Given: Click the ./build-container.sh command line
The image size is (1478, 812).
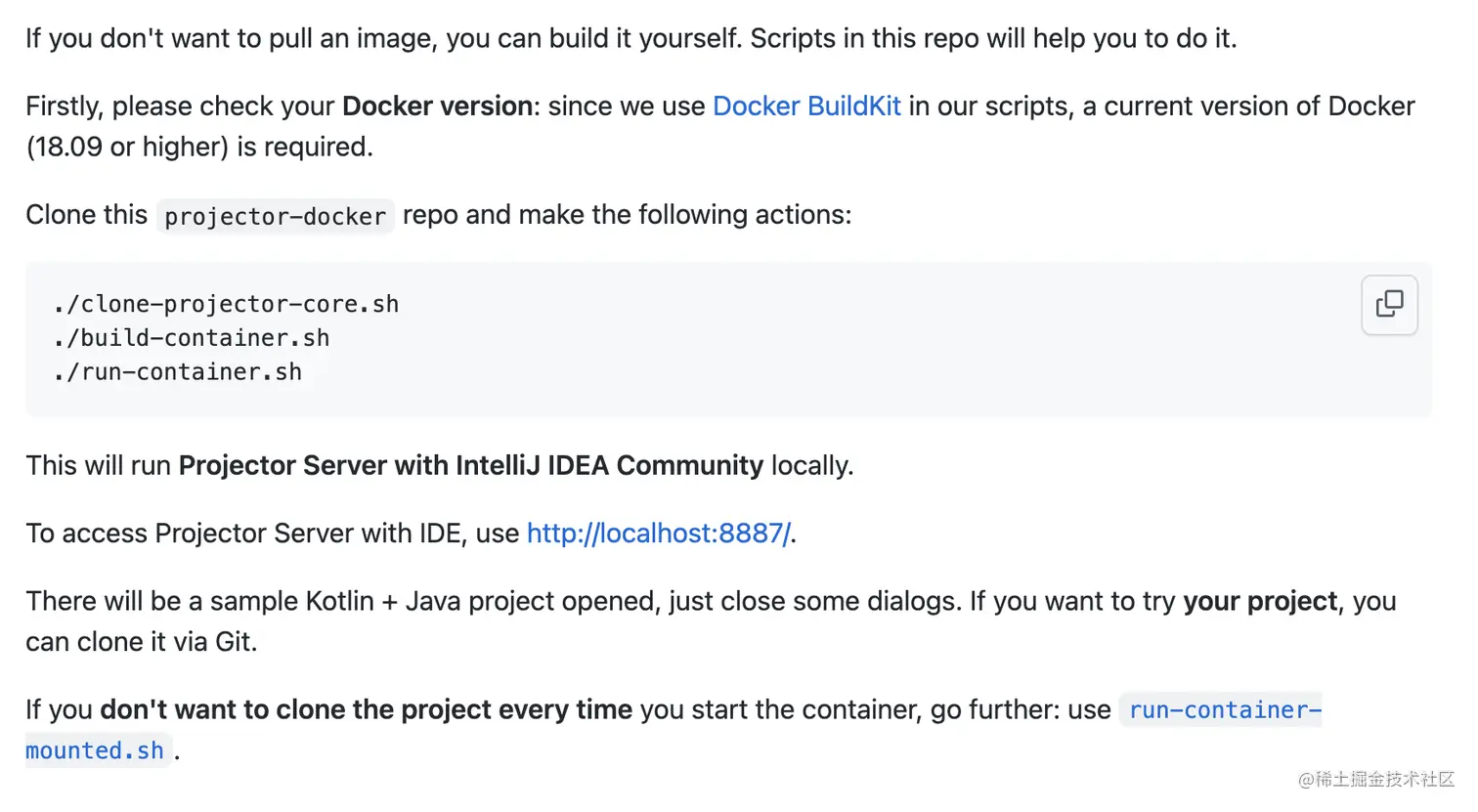Looking at the screenshot, I should coord(192,338).
